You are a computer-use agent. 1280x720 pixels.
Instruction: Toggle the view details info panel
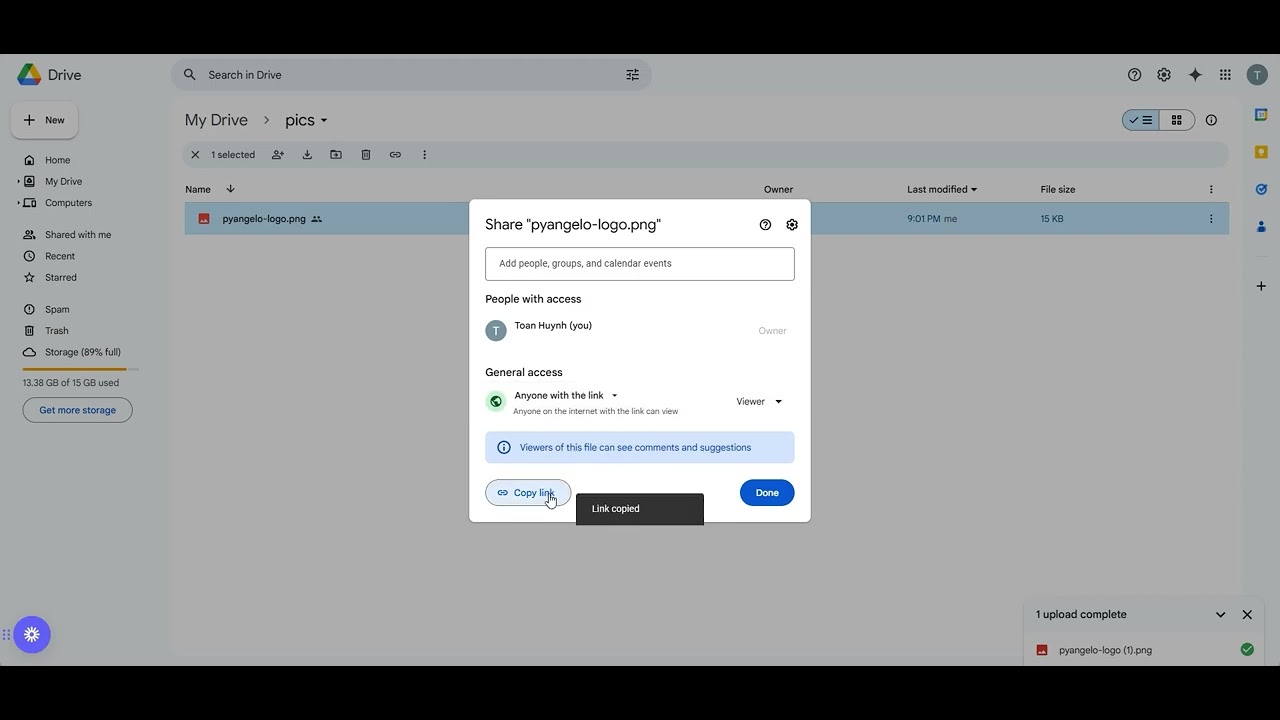pyautogui.click(x=1211, y=120)
